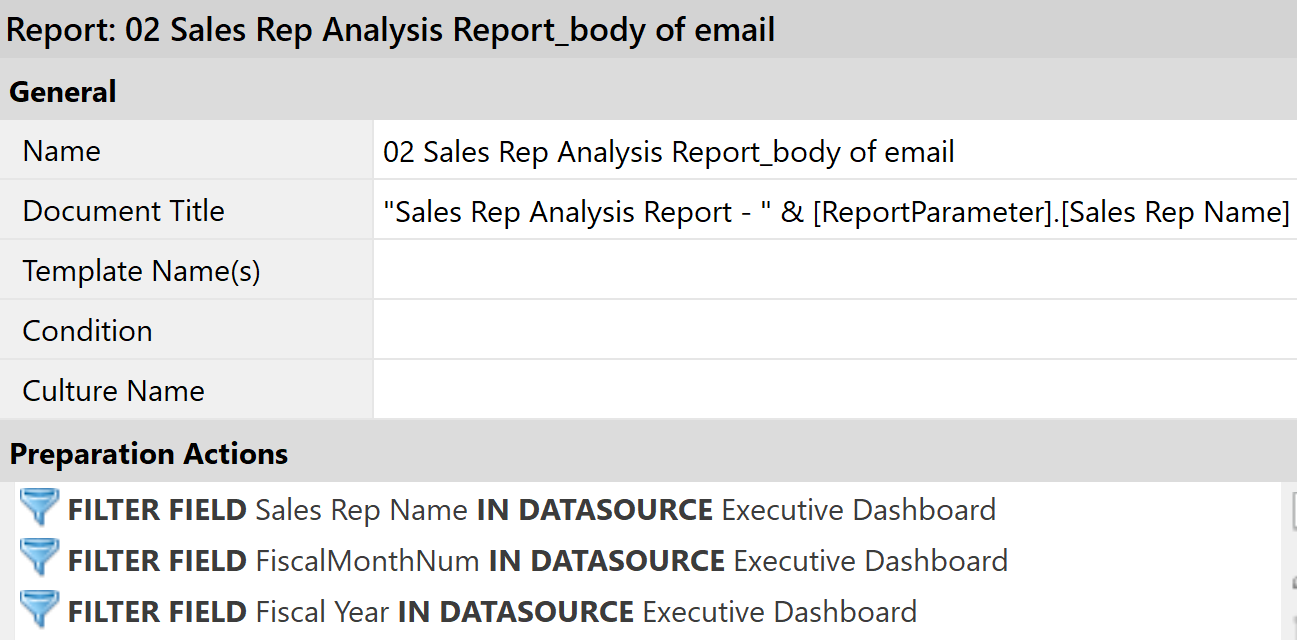Select the Culture Name property label
The image size is (1297, 640).
(x=113, y=391)
